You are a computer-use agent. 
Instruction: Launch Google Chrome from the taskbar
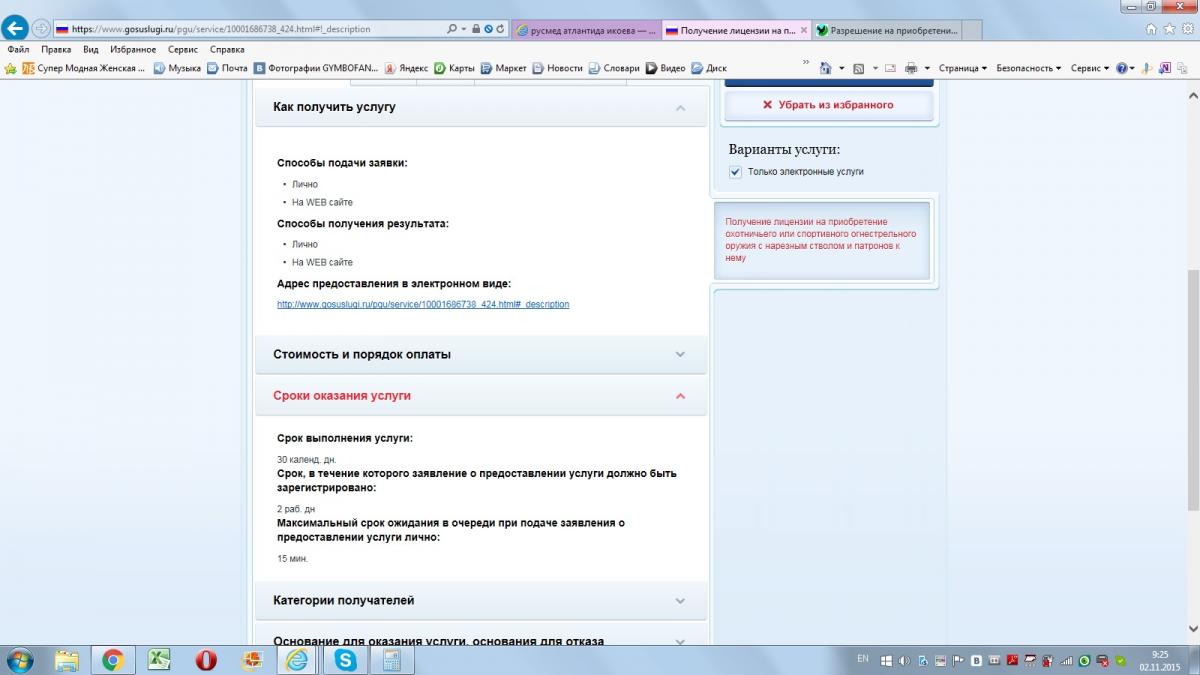tap(113, 659)
